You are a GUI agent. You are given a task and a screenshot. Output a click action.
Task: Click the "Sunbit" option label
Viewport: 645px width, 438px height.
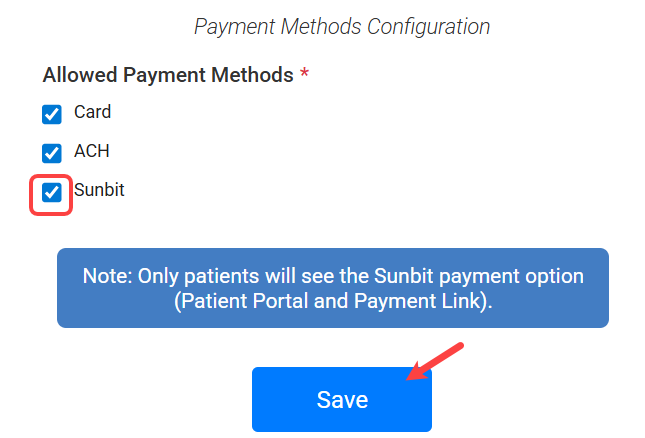point(99,189)
